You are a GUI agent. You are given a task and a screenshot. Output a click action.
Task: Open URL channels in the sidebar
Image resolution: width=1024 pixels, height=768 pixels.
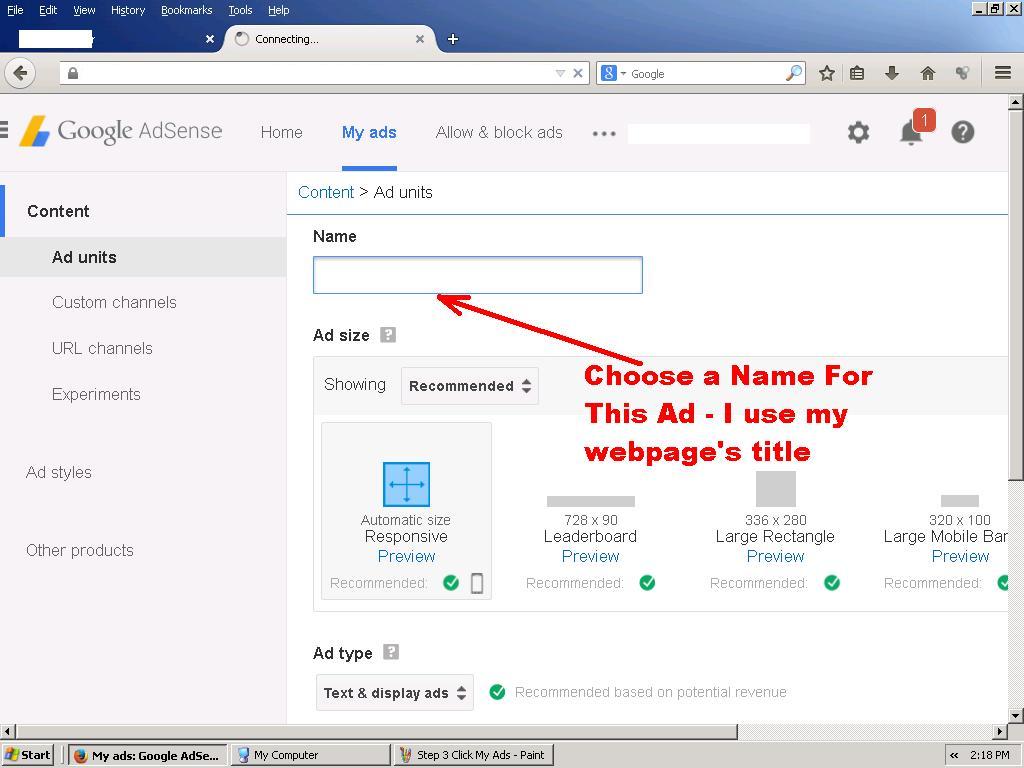102,348
